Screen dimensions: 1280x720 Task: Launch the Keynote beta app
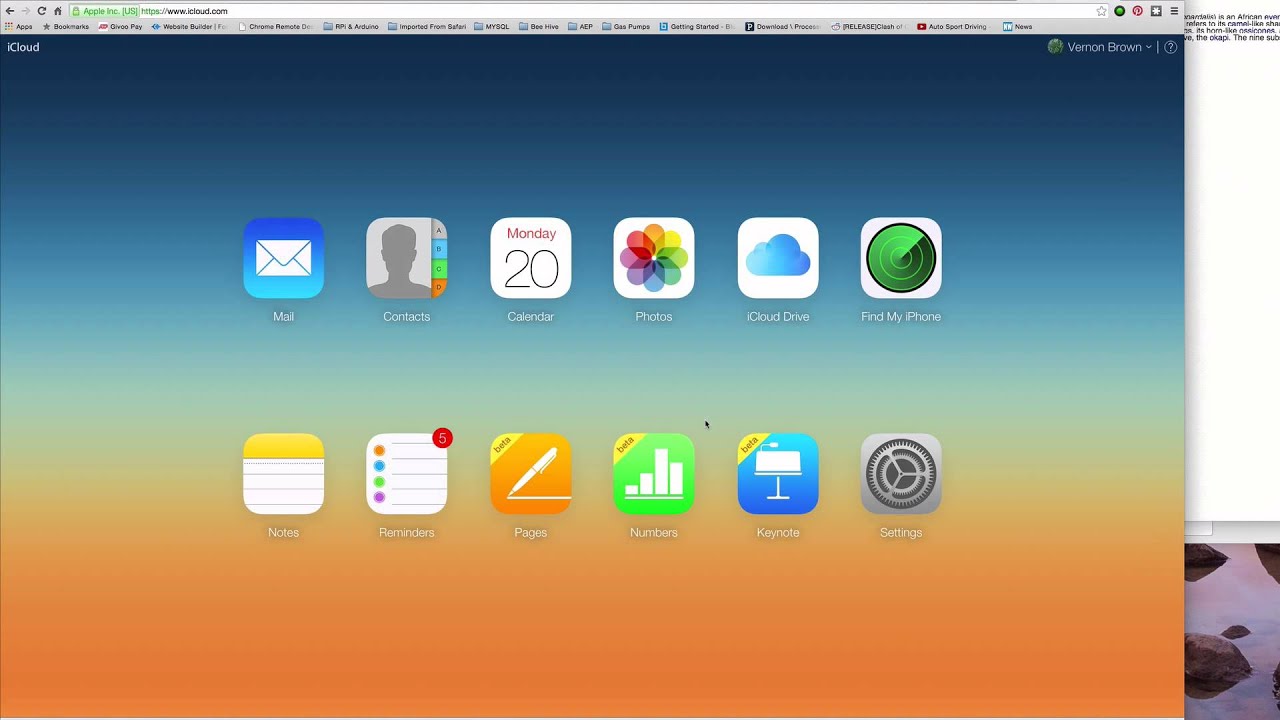click(778, 474)
